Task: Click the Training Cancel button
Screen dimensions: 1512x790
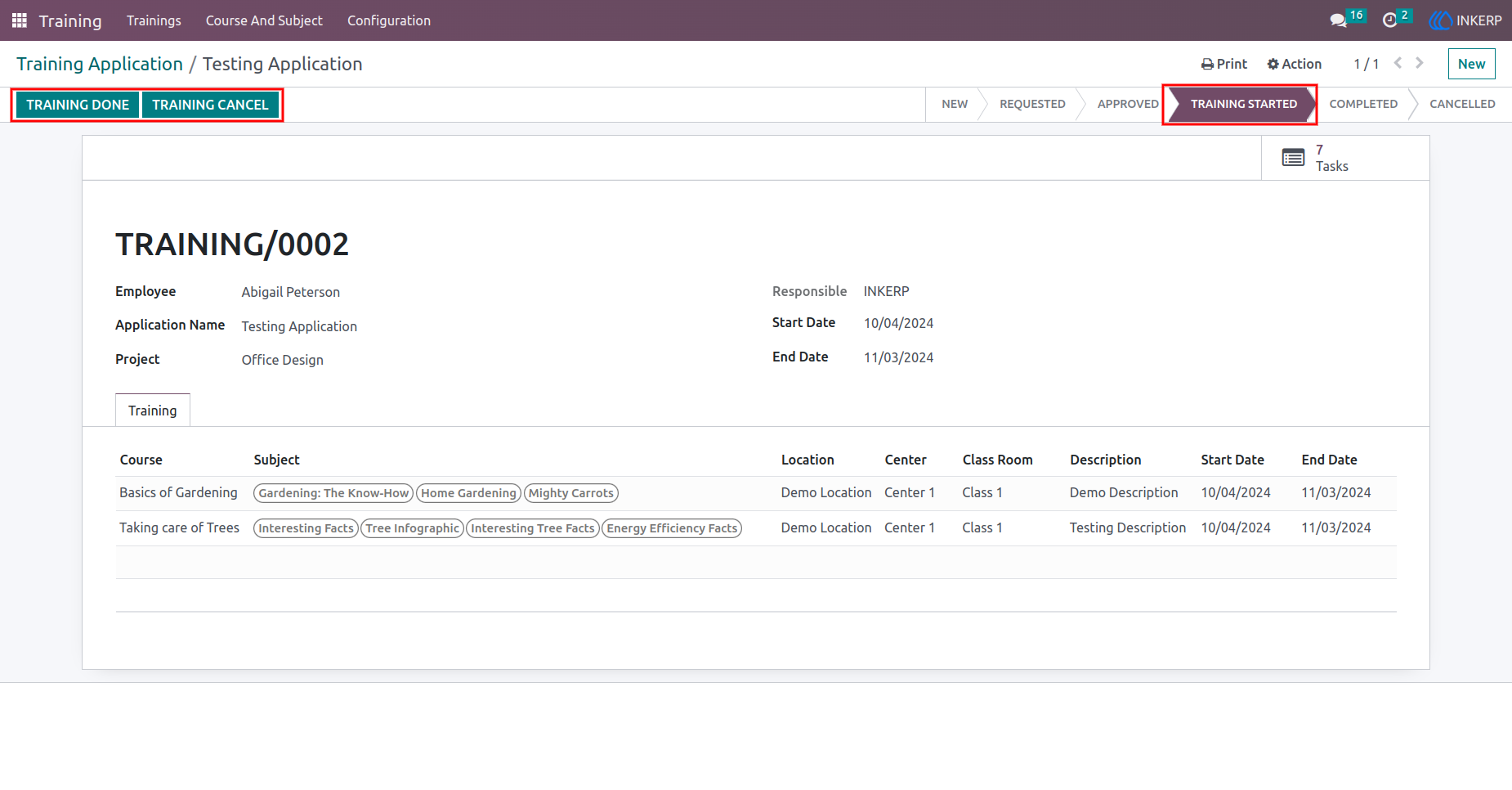Action: coord(210,105)
